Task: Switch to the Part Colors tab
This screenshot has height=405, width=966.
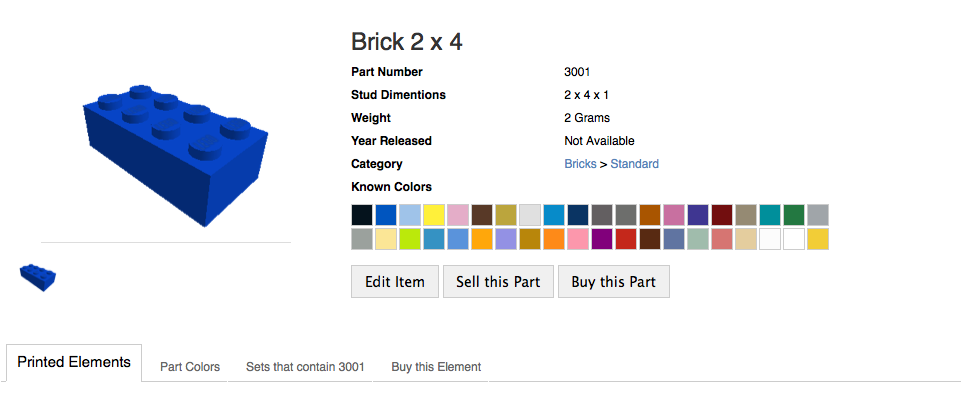Action: click(190, 367)
